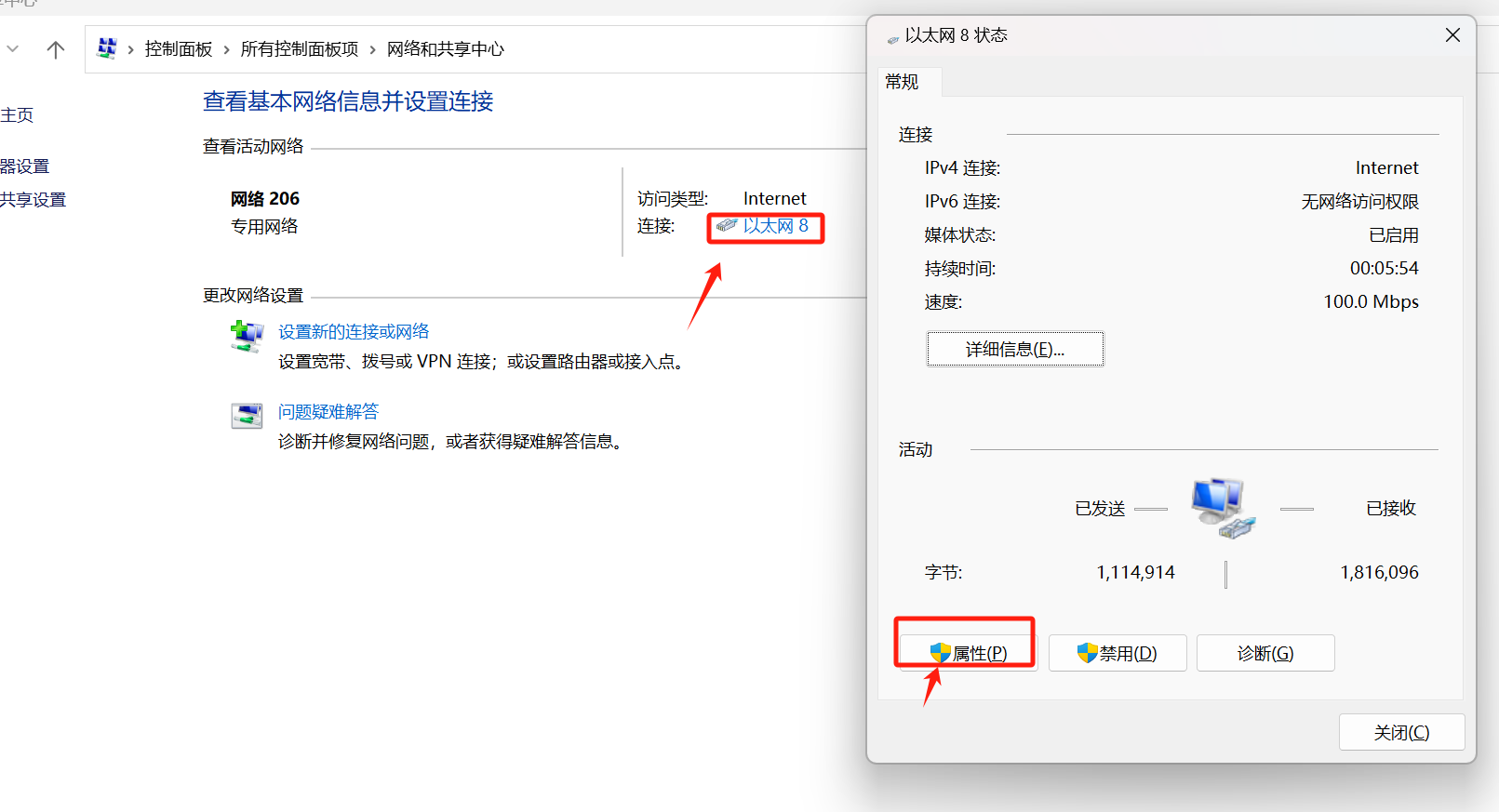1499x812 pixels.
Task: Close the 以太网 8 状态 dialog with X
Action: click(x=1452, y=35)
